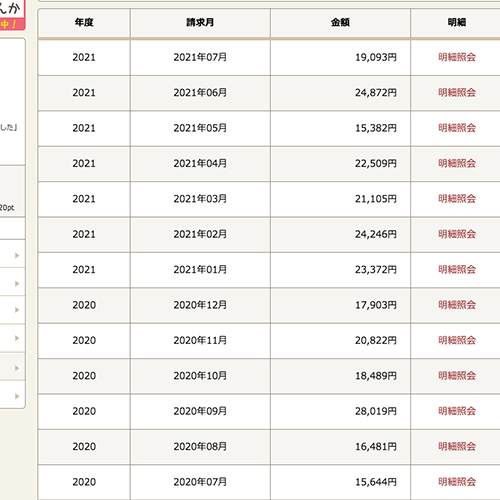Viewport: 500px width, 500px height.
Task: Click the pink campaign banner in the sidebar
Action: (x=12, y=15)
